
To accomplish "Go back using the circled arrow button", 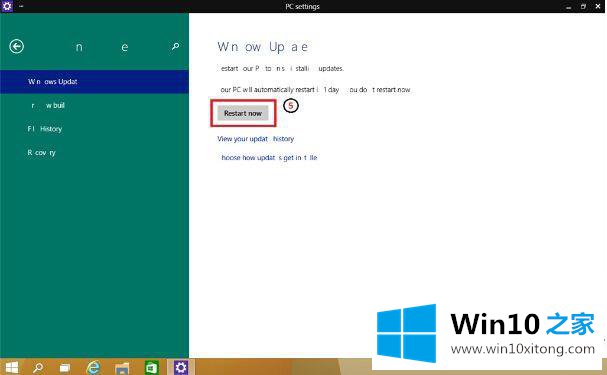I will (17, 46).
